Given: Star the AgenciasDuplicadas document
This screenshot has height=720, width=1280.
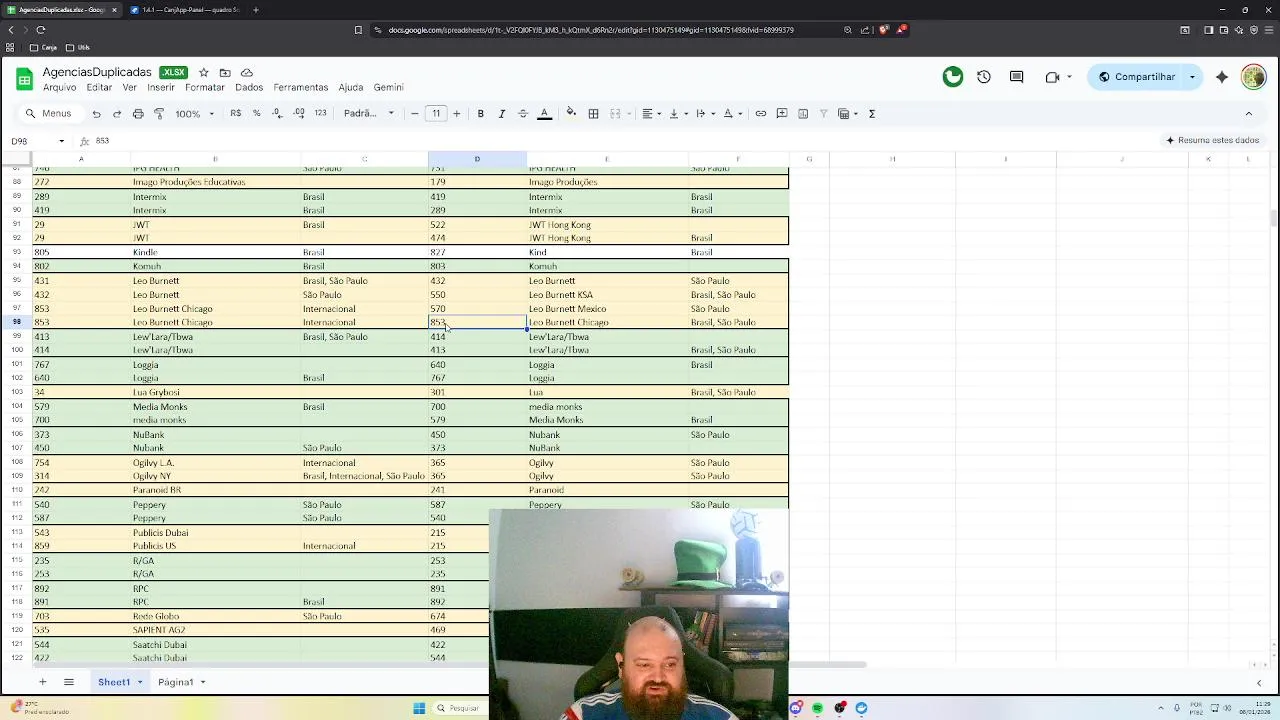Looking at the screenshot, I should pos(204,73).
